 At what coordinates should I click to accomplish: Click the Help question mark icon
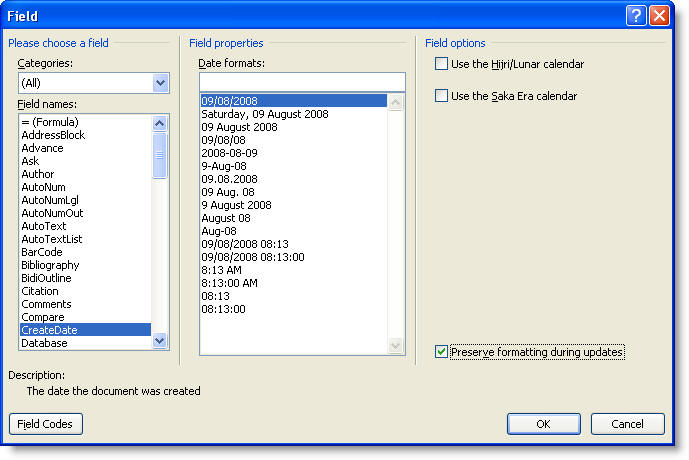(x=635, y=16)
